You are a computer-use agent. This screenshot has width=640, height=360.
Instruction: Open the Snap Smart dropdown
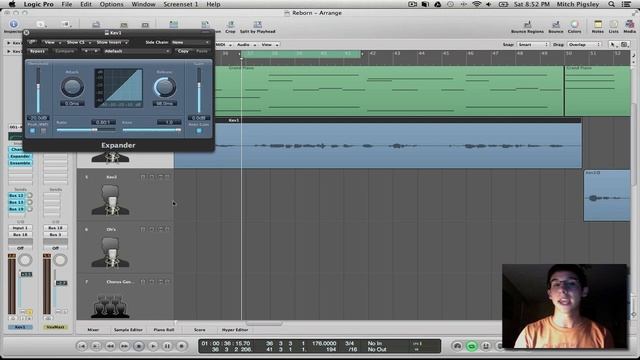tap(533, 44)
